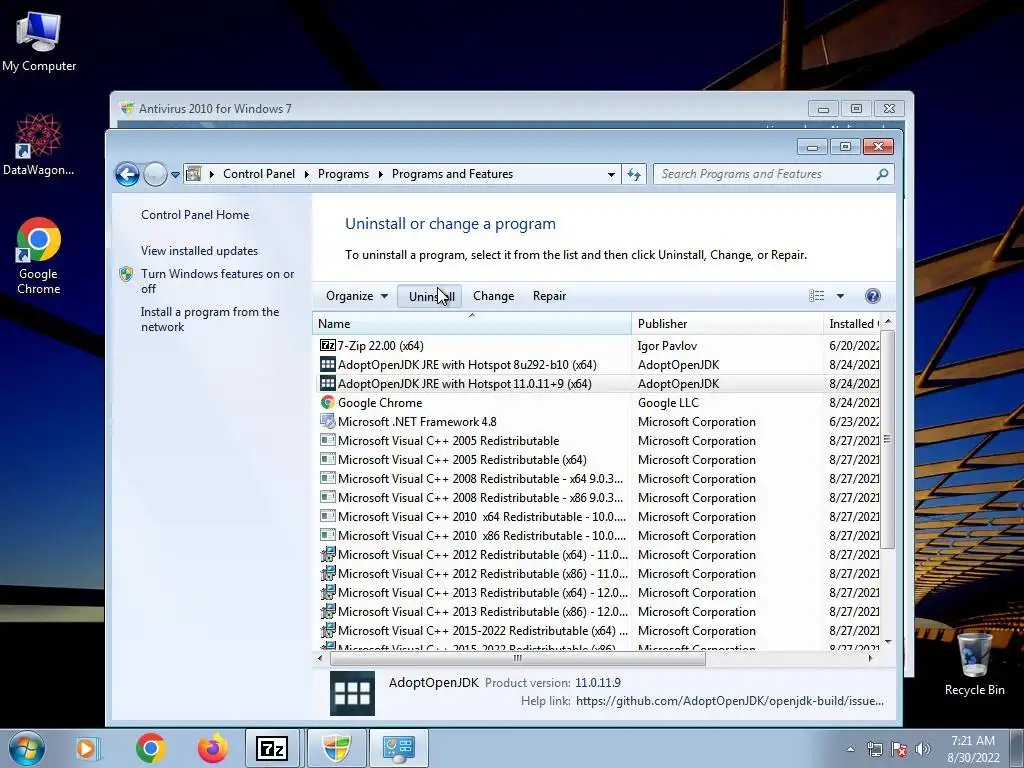Click the blue Help question mark icon
Screen dimensions: 1024x768
[x=872, y=296]
